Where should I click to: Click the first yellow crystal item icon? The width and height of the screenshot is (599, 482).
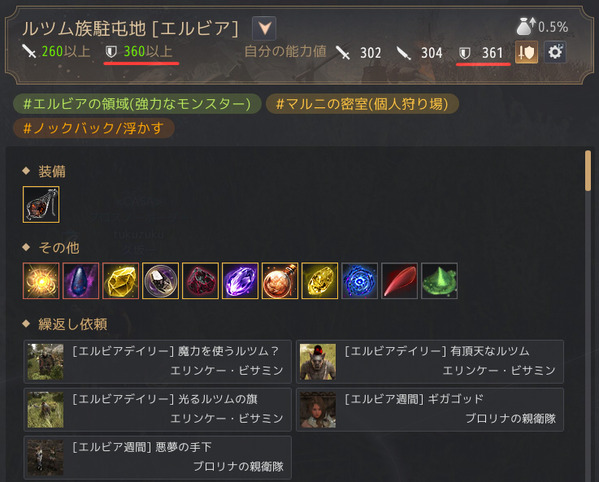121,281
